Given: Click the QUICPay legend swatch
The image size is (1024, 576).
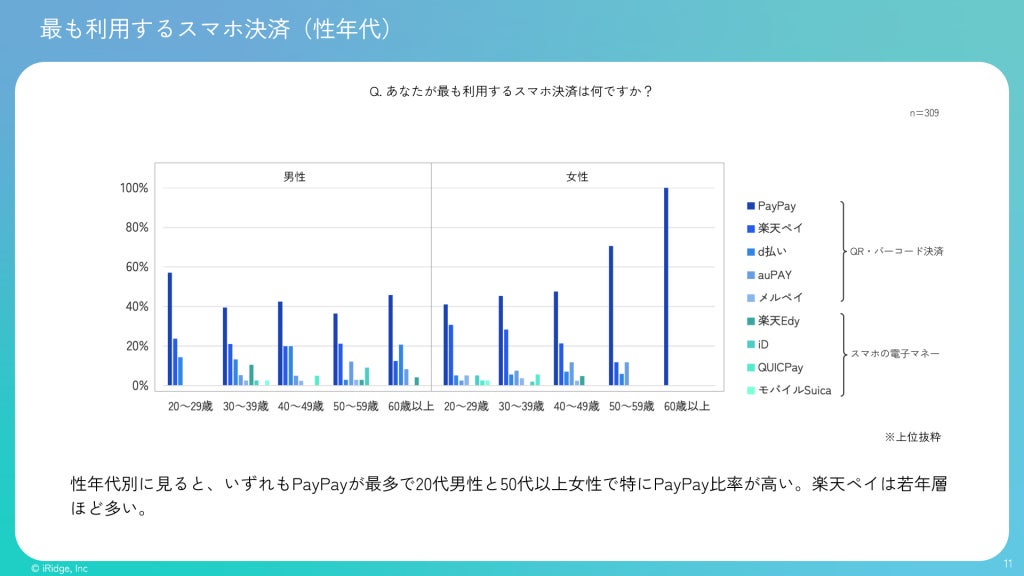Looking at the screenshot, I should [x=751, y=367].
